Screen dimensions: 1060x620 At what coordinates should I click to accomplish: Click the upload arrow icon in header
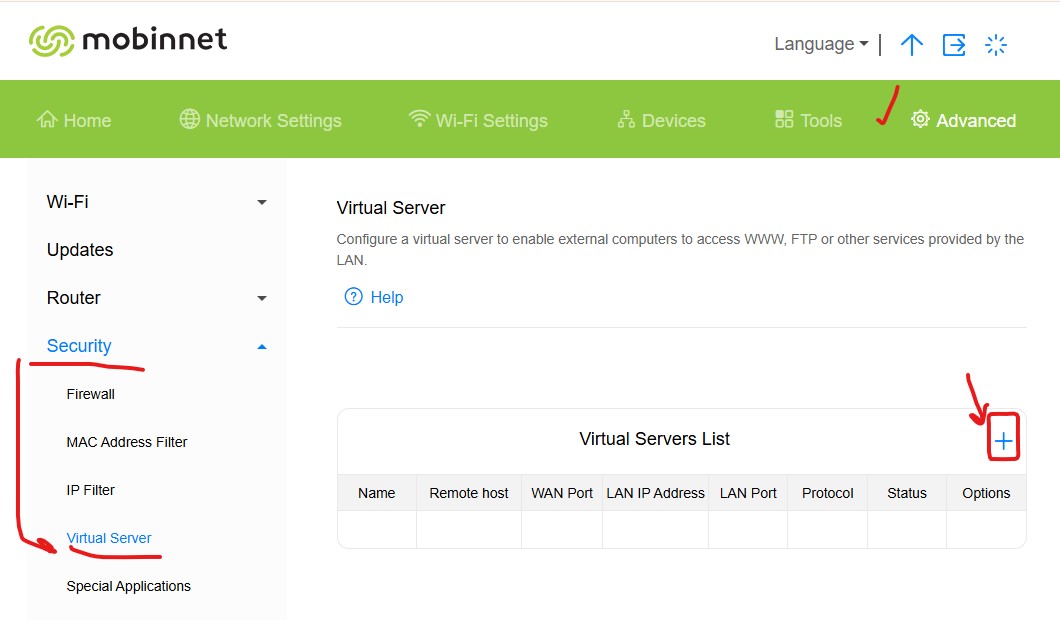(911, 45)
